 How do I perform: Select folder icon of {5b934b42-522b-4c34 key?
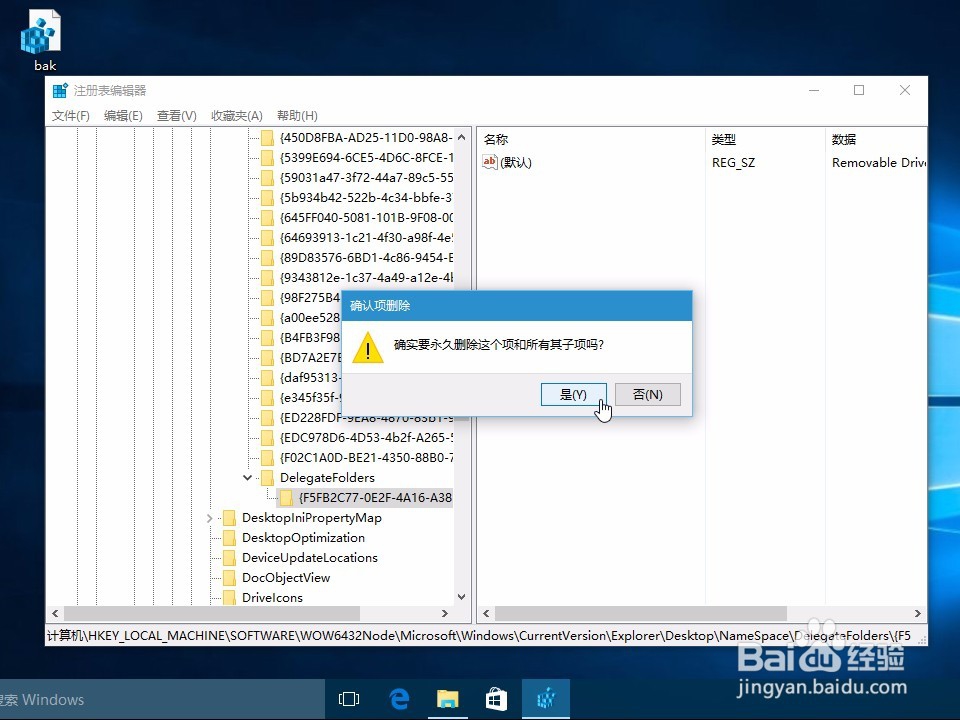click(268, 198)
